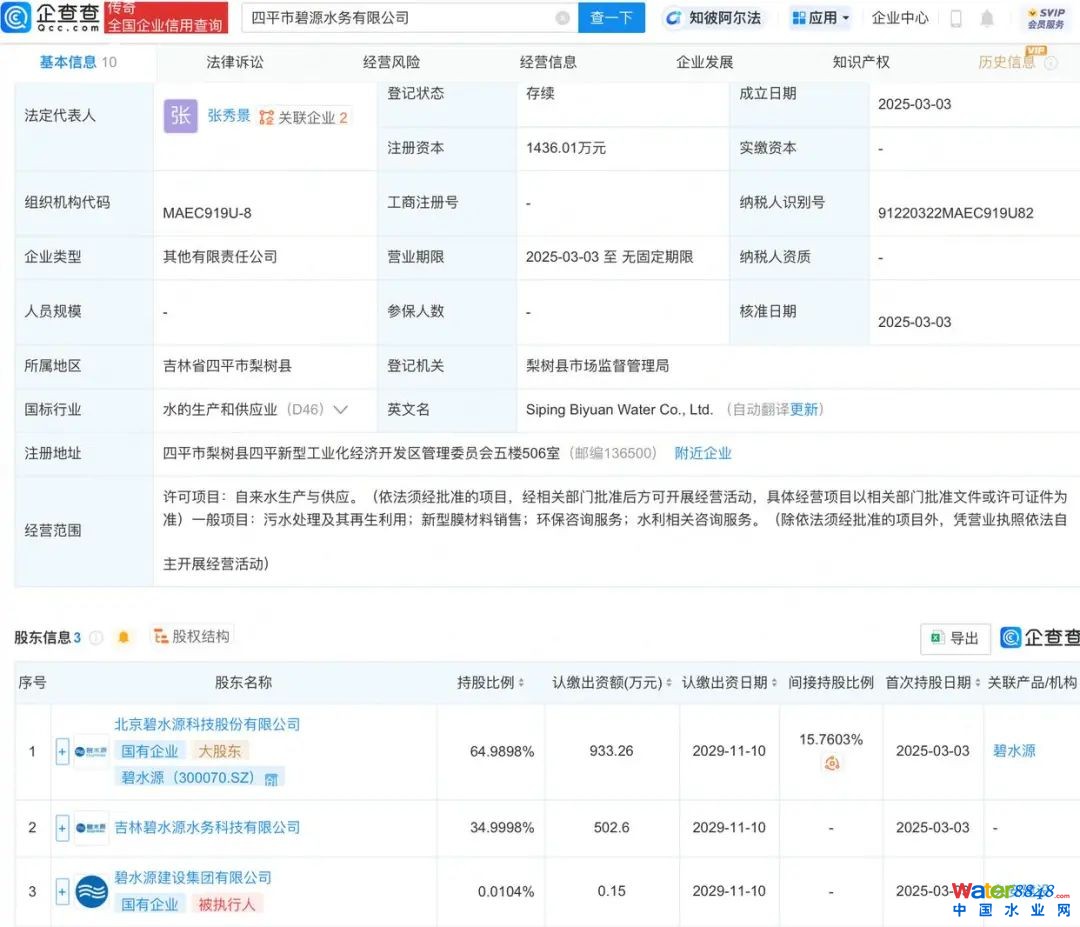The width and height of the screenshot is (1080, 927).
Task: Open the 附近企业 link
Action: click(x=703, y=453)
